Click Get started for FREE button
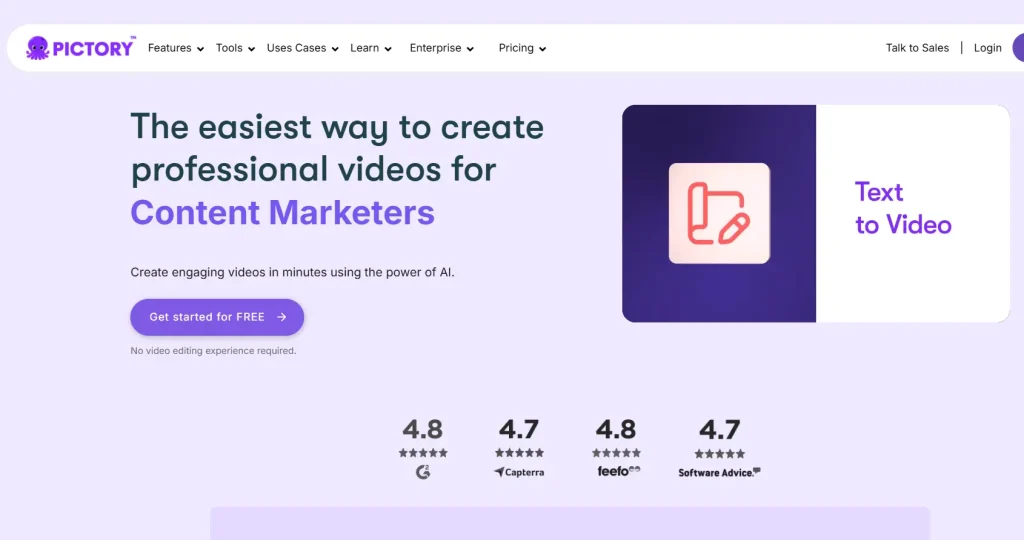The height and width of the screenshot is (540, 1024). coord(217,317)
